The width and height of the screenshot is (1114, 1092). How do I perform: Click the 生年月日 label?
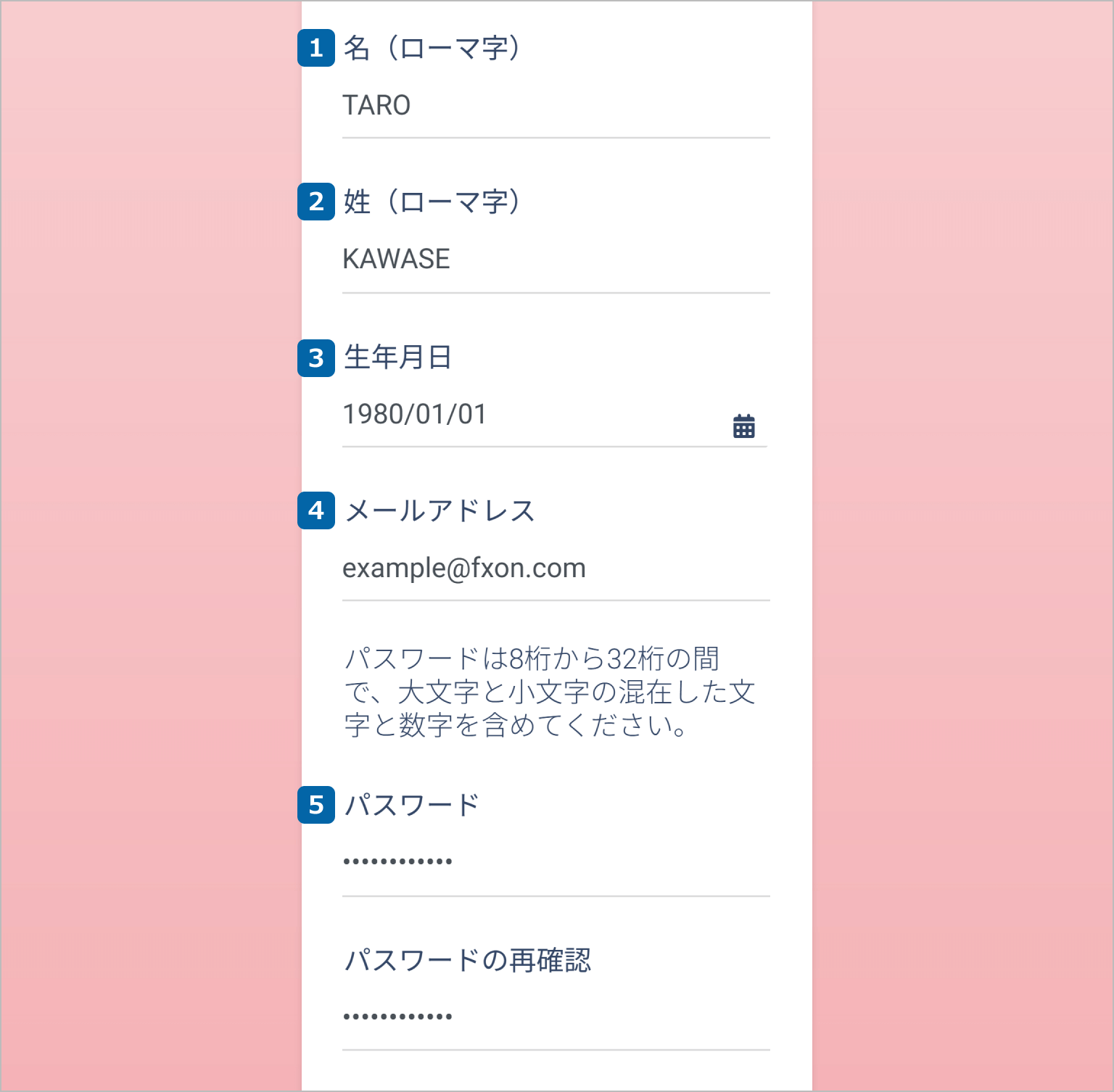pyautogui.click(x=398, y=357)
